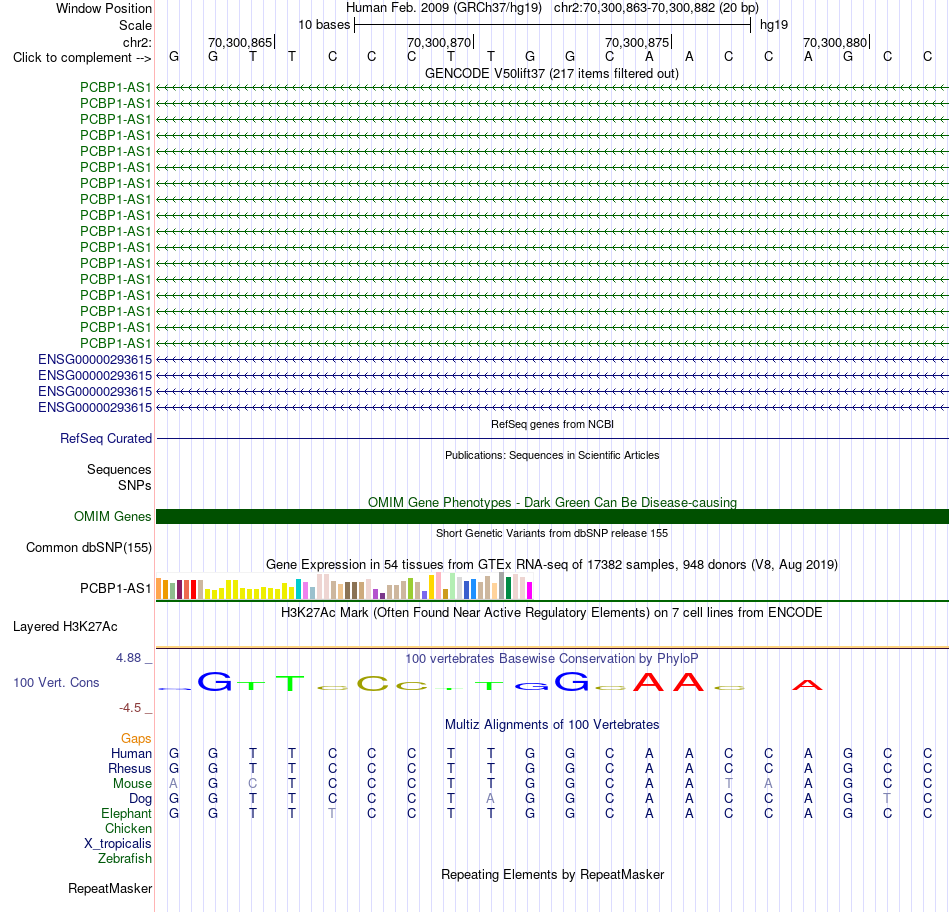Screen dimensions: 950x912
Task: Select the Mouse alignment row label
Action: [x=132, y=784]
